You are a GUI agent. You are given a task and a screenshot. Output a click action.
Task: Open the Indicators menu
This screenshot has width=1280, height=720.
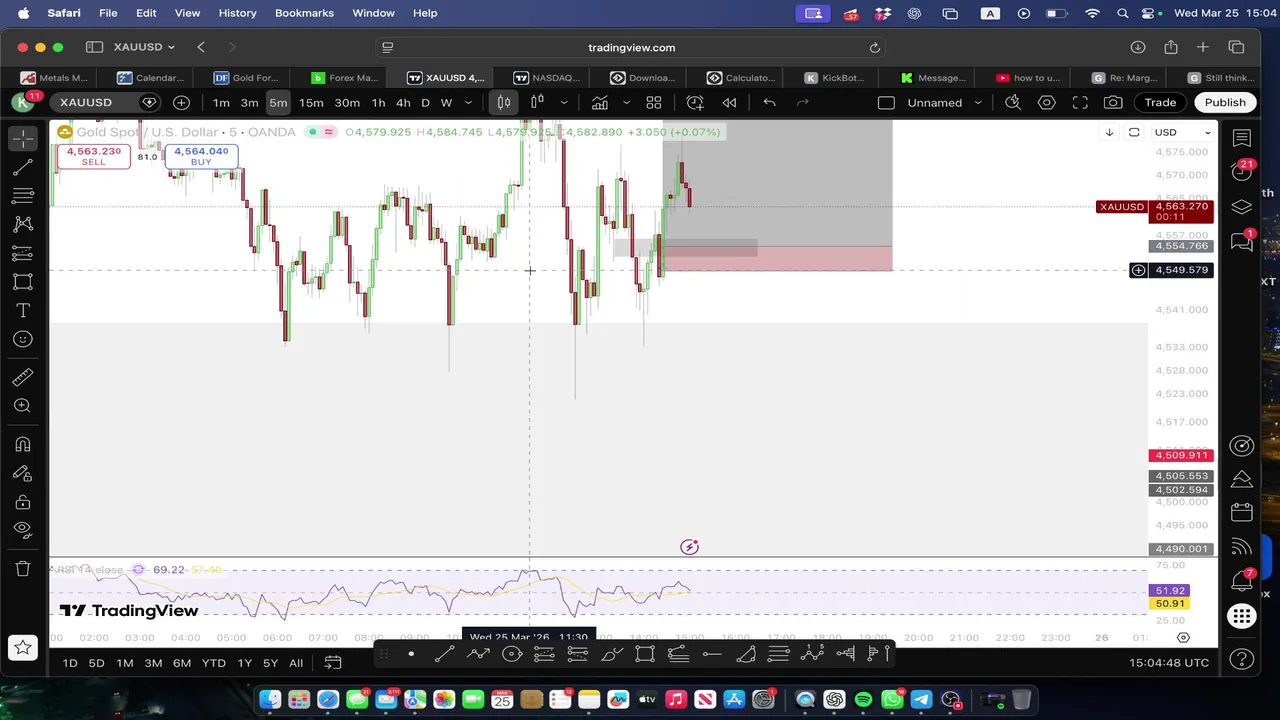[x=599, y=102]
